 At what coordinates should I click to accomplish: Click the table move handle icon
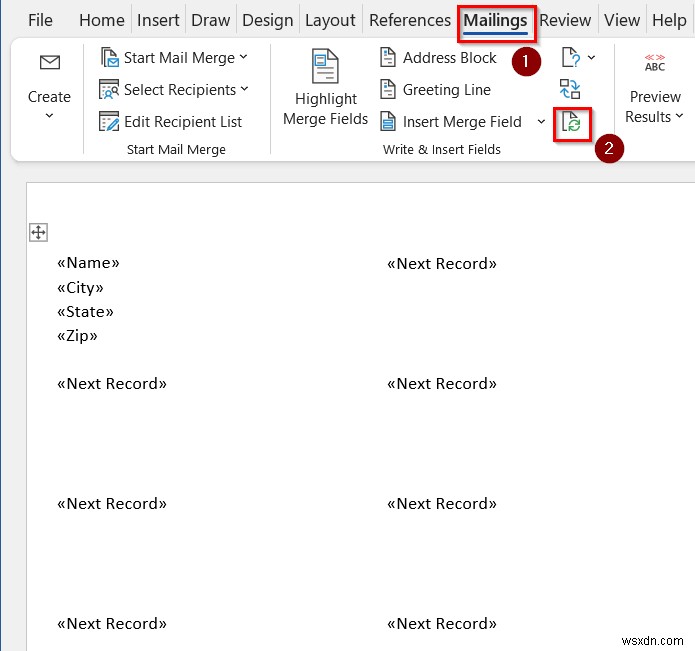(x=39, y=233)
